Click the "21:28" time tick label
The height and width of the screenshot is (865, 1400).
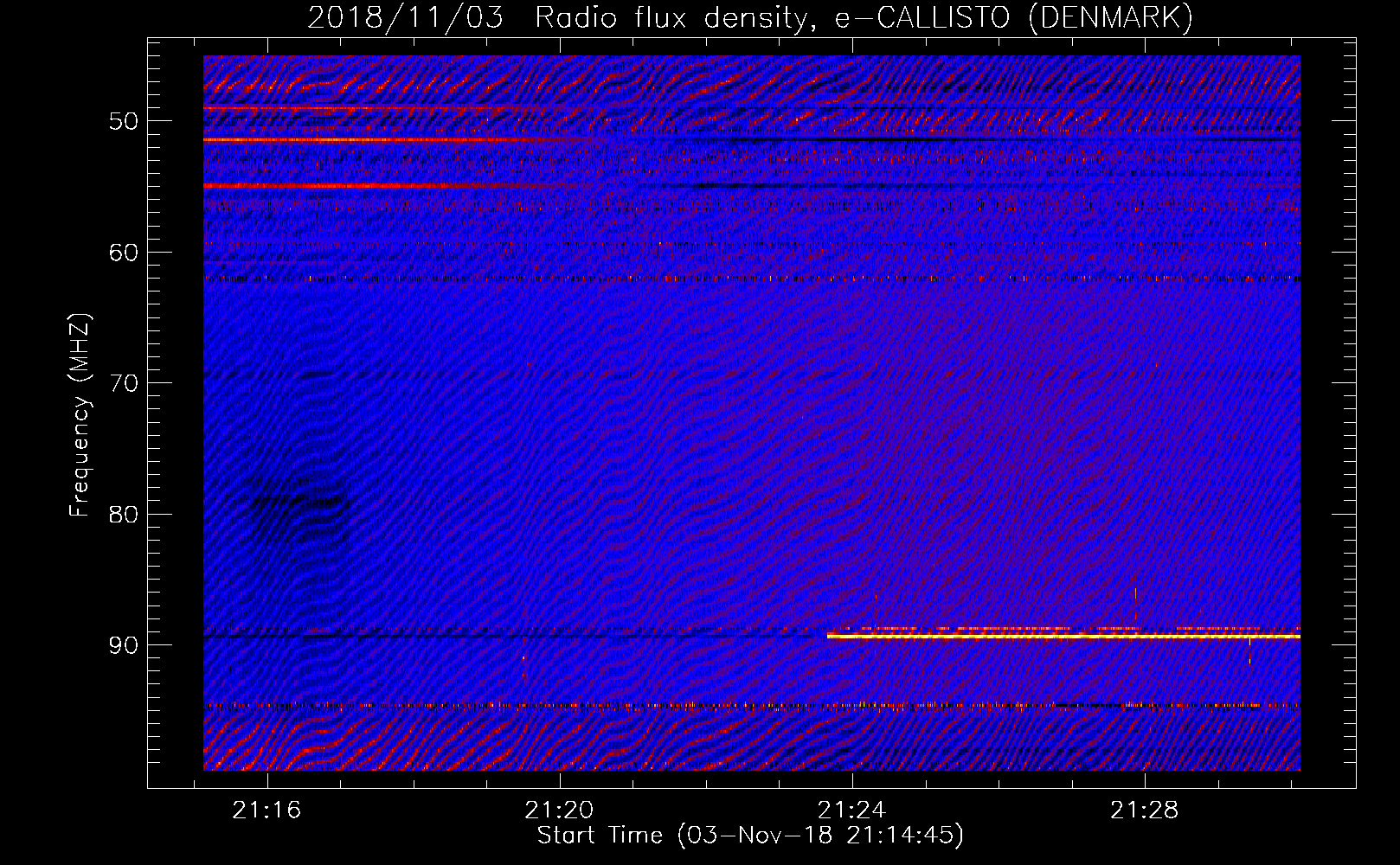(x=1144, y=811)
